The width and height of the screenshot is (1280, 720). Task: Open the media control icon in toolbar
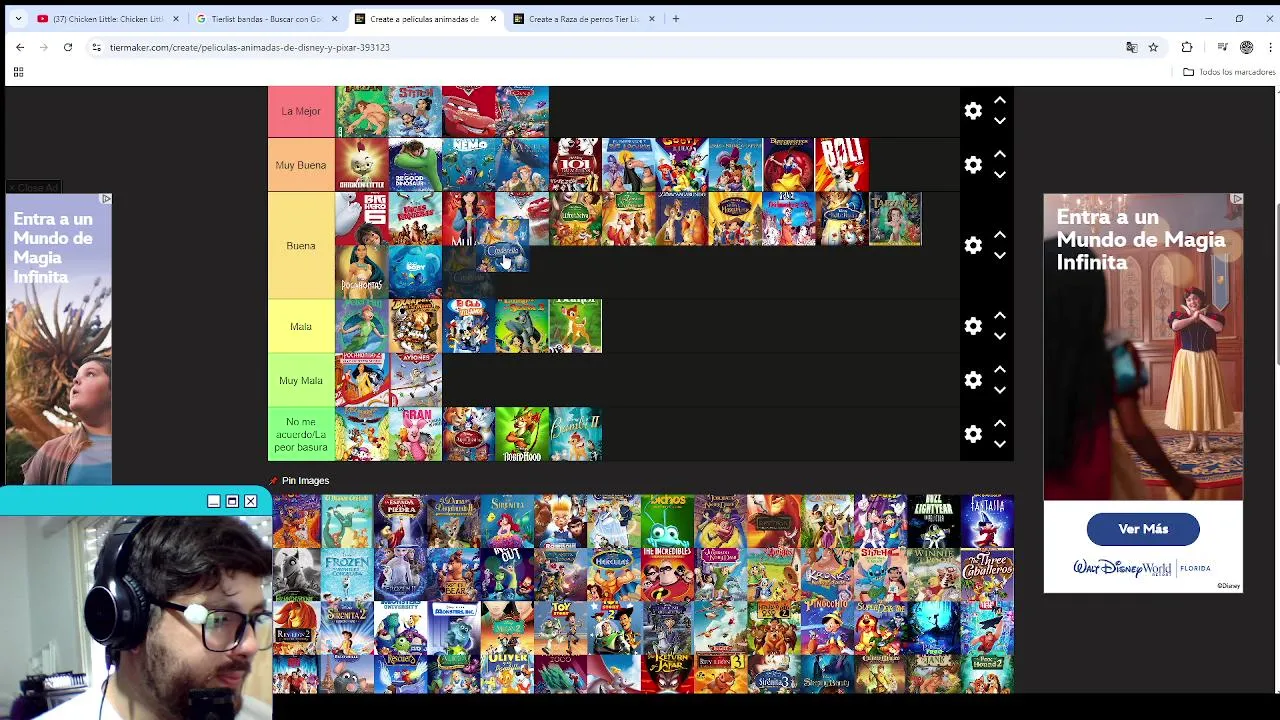[1222, 47]
